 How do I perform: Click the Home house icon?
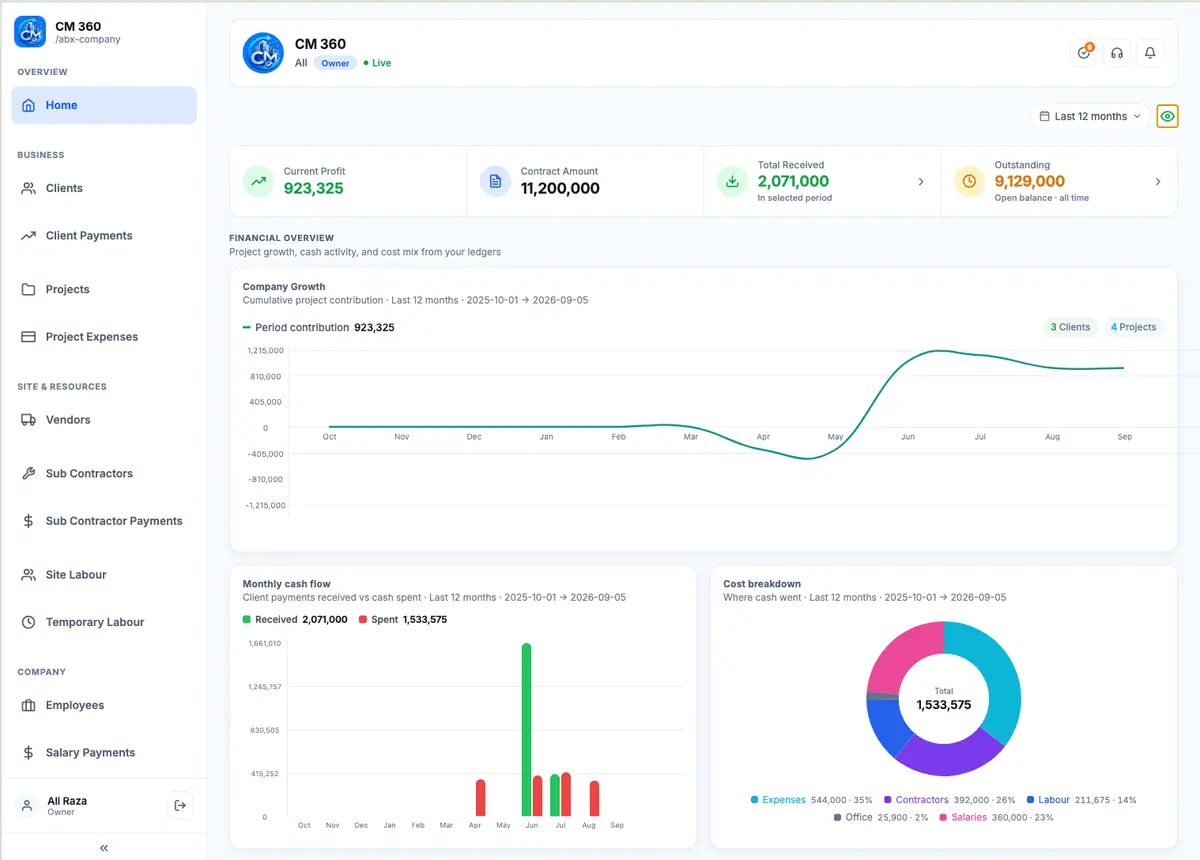click(x=28, y=105)
